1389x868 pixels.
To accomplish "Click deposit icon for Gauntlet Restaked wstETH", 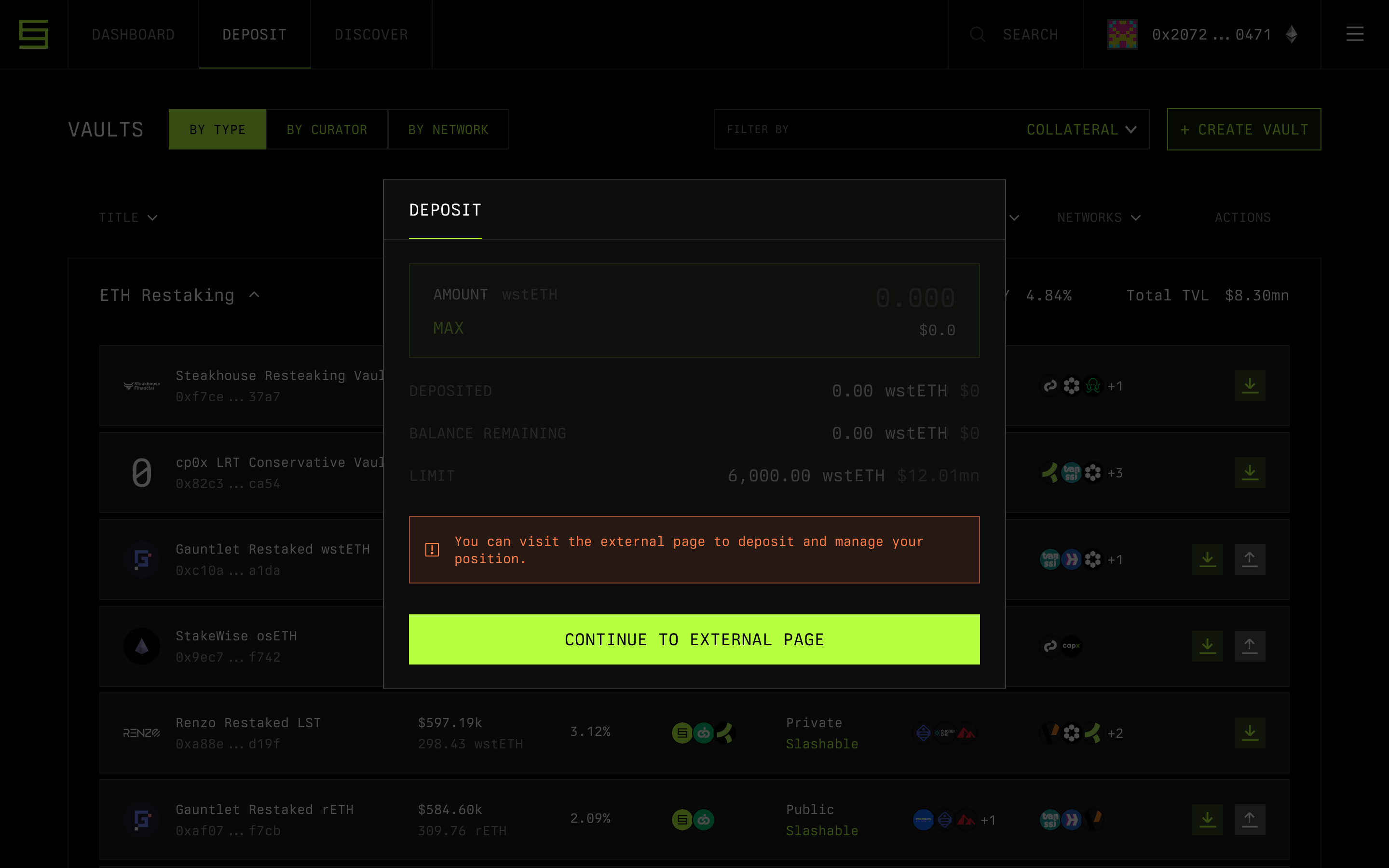I will [1207, 559].
